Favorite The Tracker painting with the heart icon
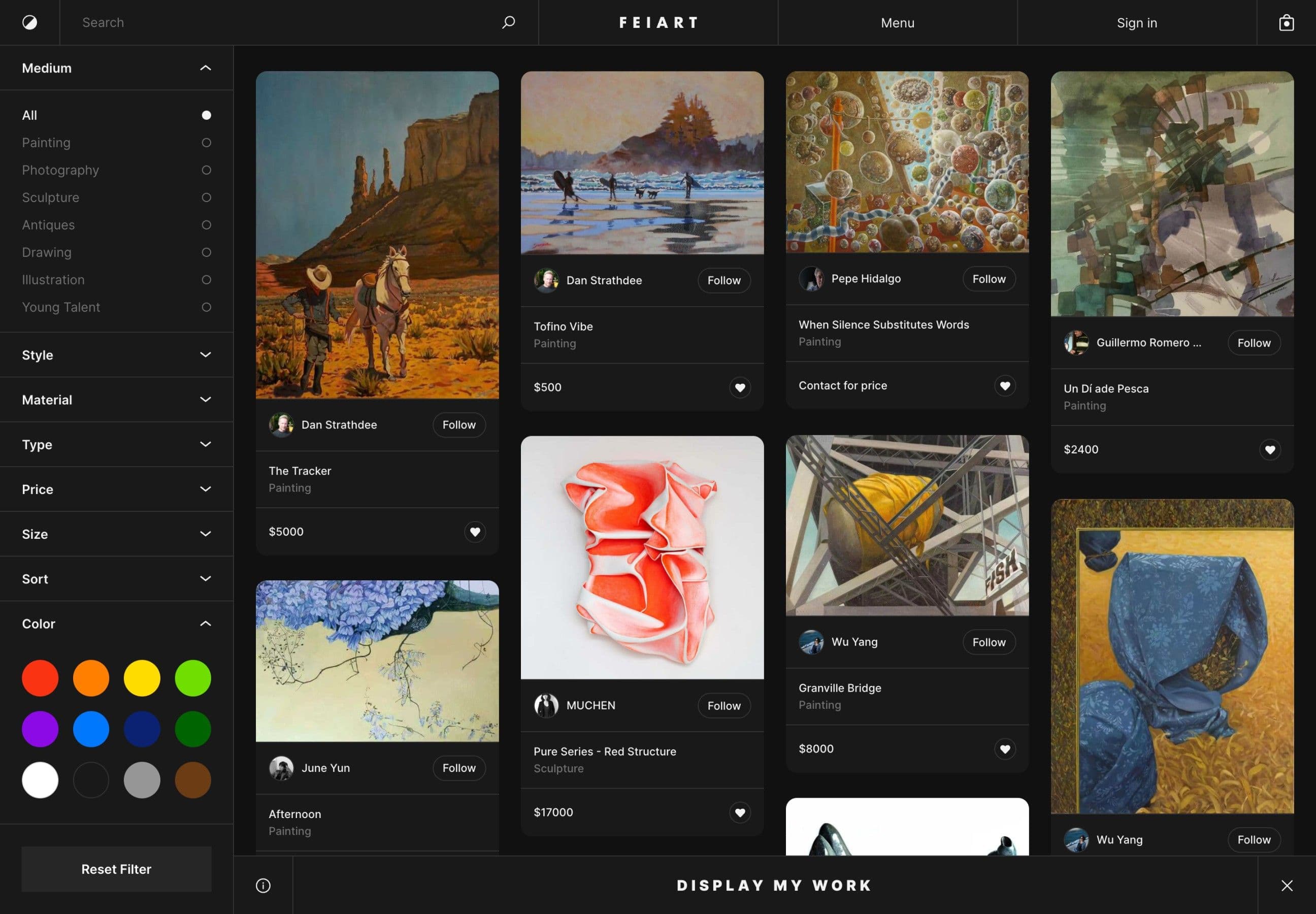The height and width of the screenshot is (914, 1316). (x=475, y=532)
